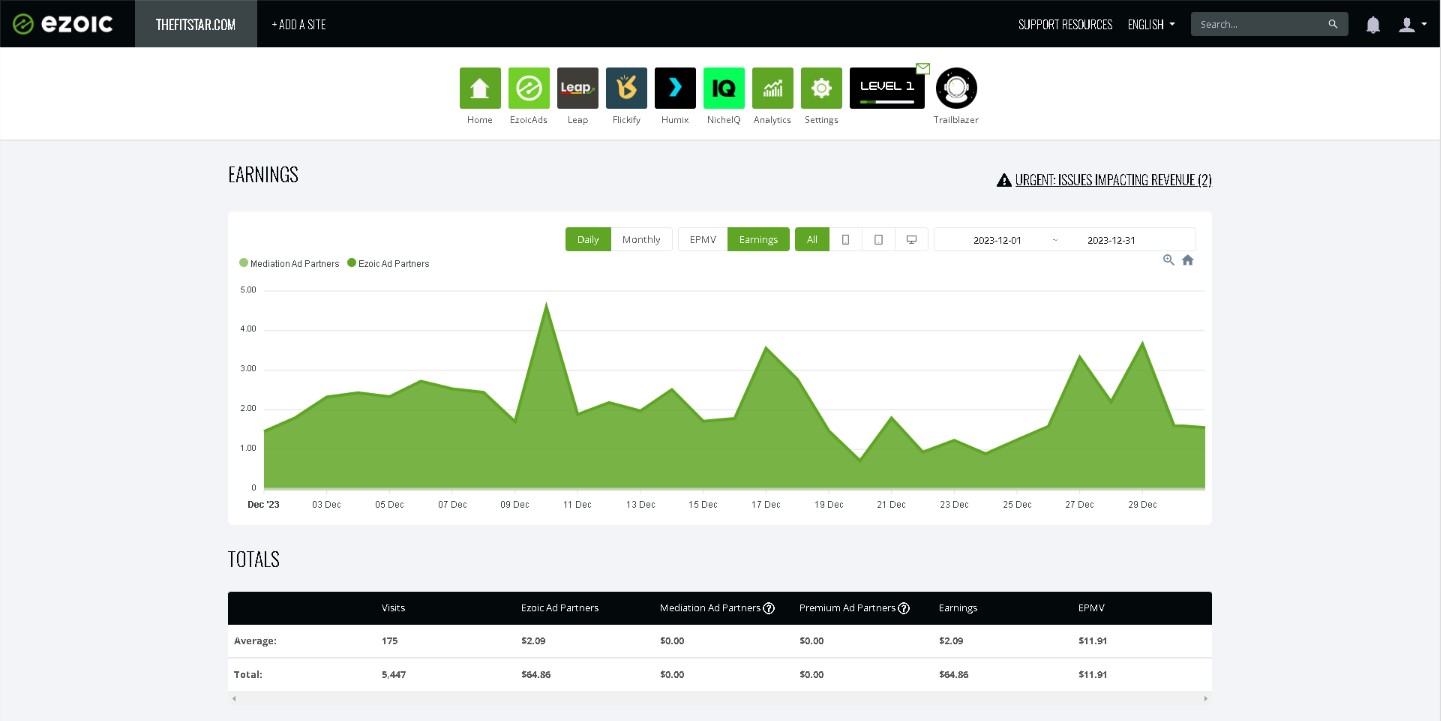Open the Humix icon

tap(675, 88)
